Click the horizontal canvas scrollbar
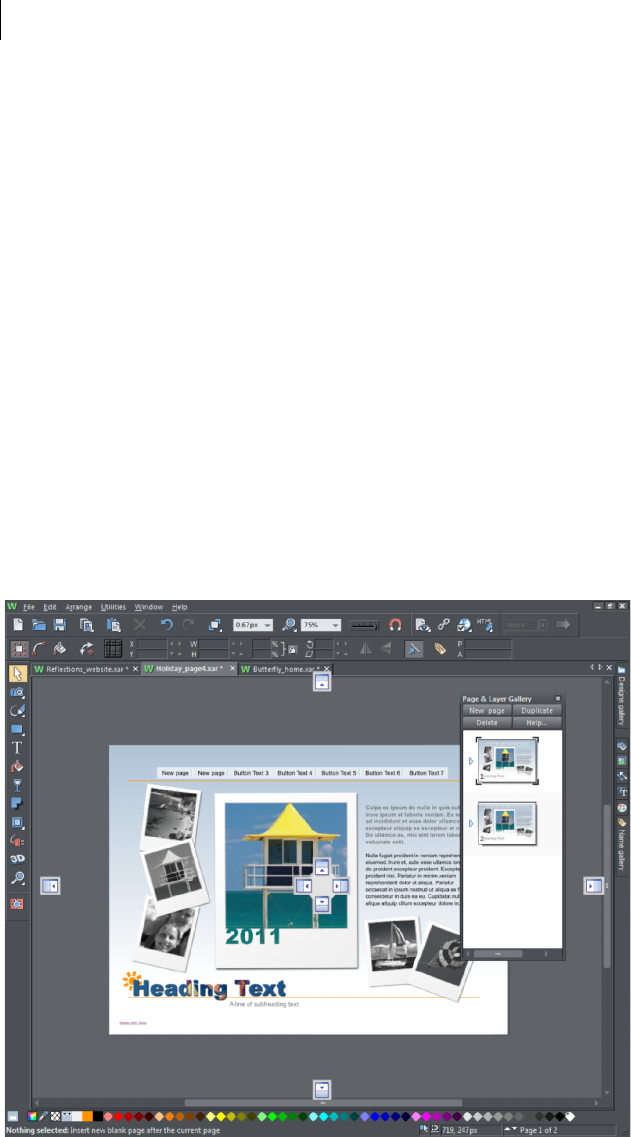Screen dimensions: 631x1137 point(323,1103)
